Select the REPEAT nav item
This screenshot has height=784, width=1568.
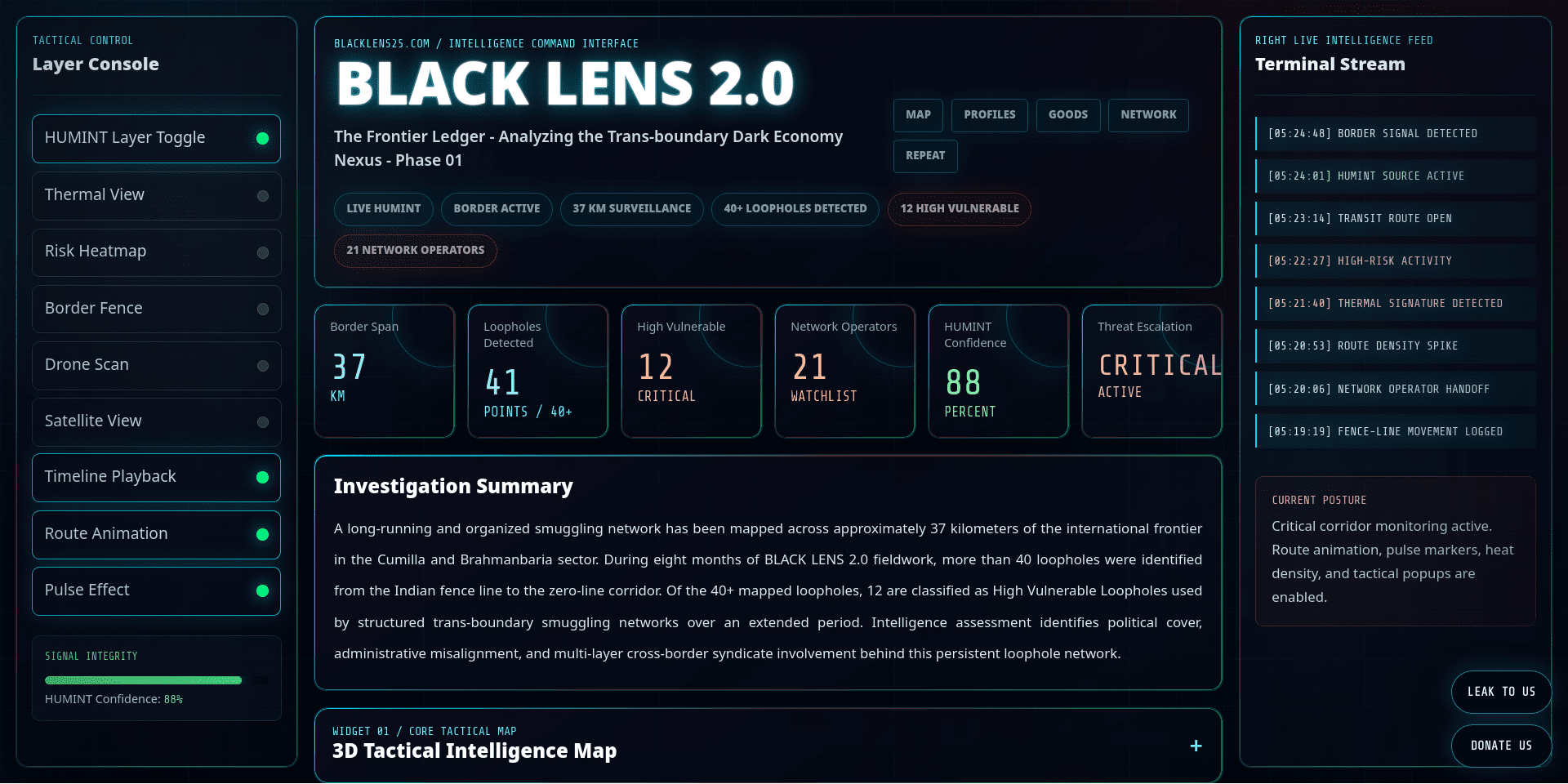925,156
